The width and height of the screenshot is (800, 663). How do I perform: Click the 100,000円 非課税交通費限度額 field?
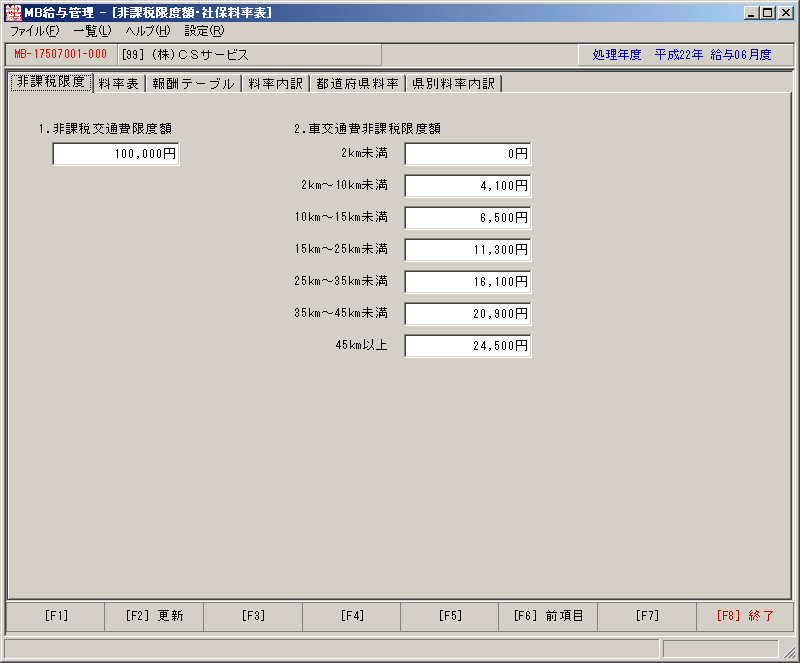pos(116,154)
